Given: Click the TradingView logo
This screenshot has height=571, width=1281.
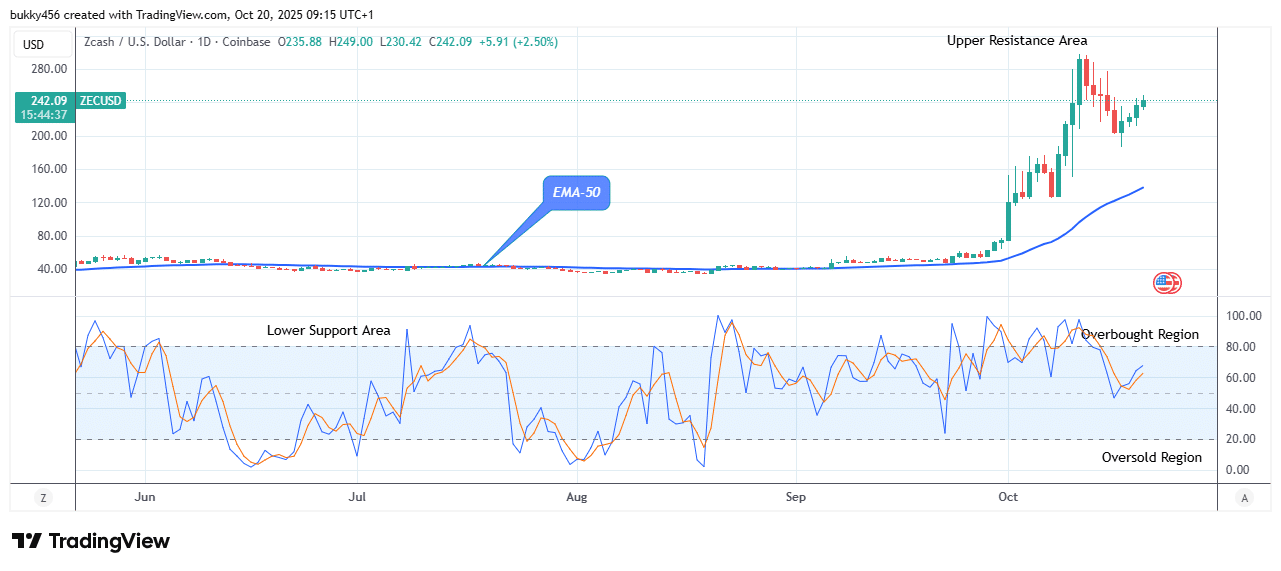Looking at the screenshot, I should click(91, 541).
